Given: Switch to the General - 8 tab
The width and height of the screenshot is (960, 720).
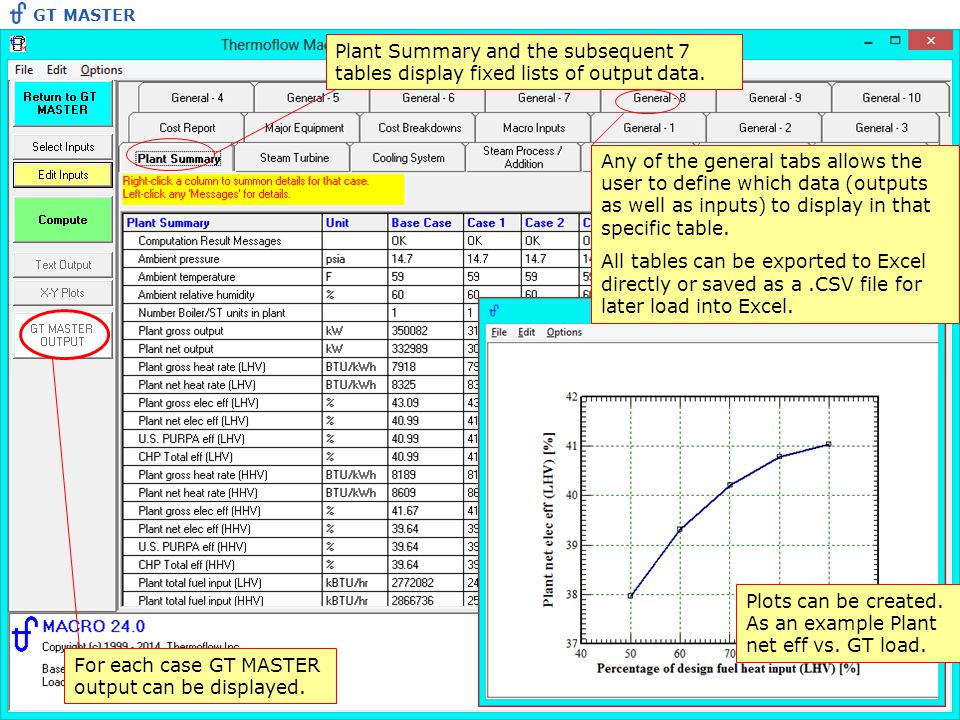Looking at the screenshot, I should pyautogui.click(x=659, y=98).
